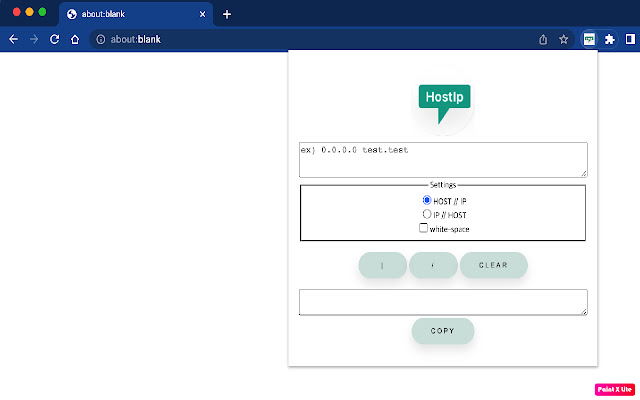Focus the output result textarea
The height and width of the screenshot is (400, 640).
pyautogui.click(x=443, y=302)
